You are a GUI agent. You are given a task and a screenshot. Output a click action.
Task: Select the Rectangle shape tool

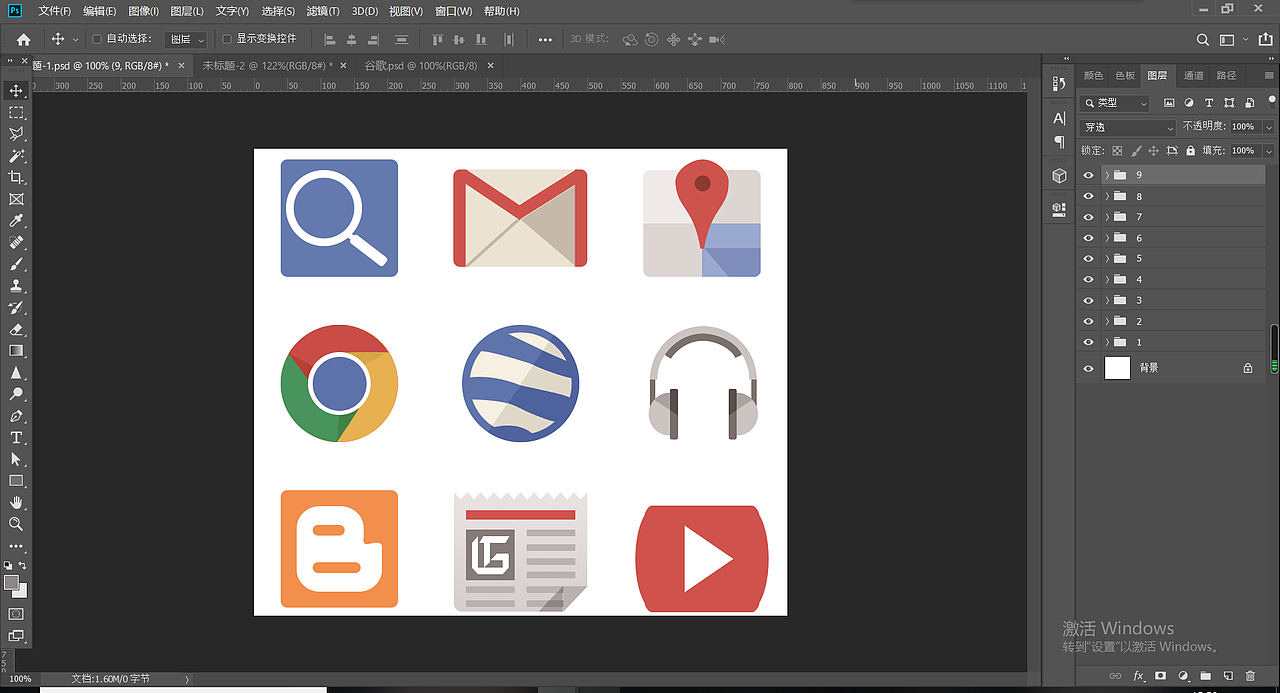click(x=16, y=481)
